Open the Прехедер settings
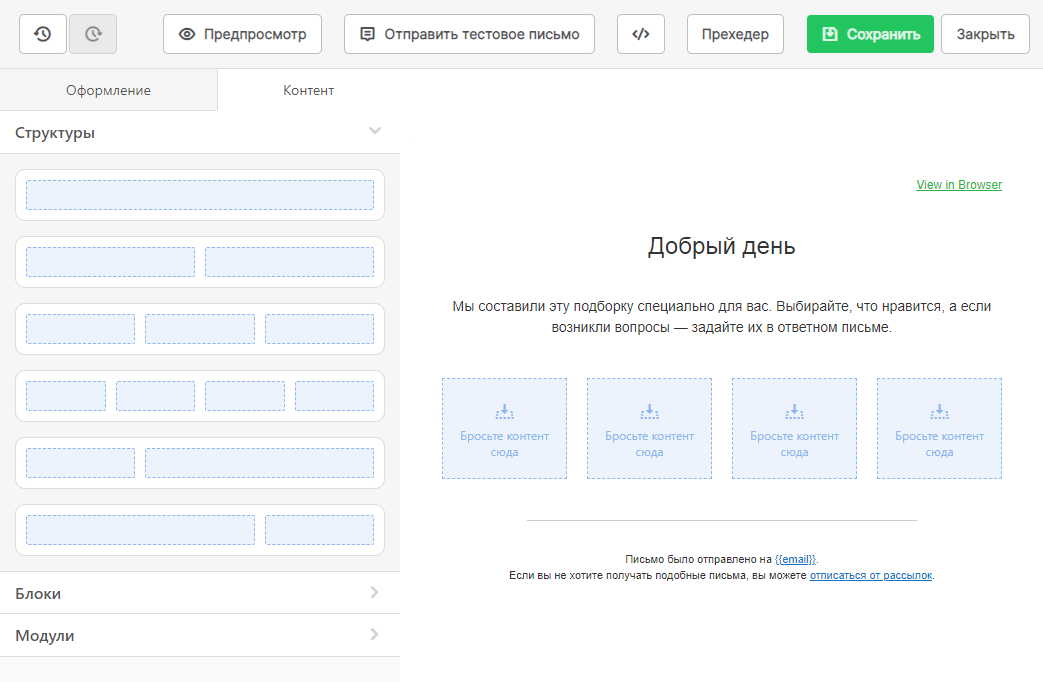 pos(735,34)
